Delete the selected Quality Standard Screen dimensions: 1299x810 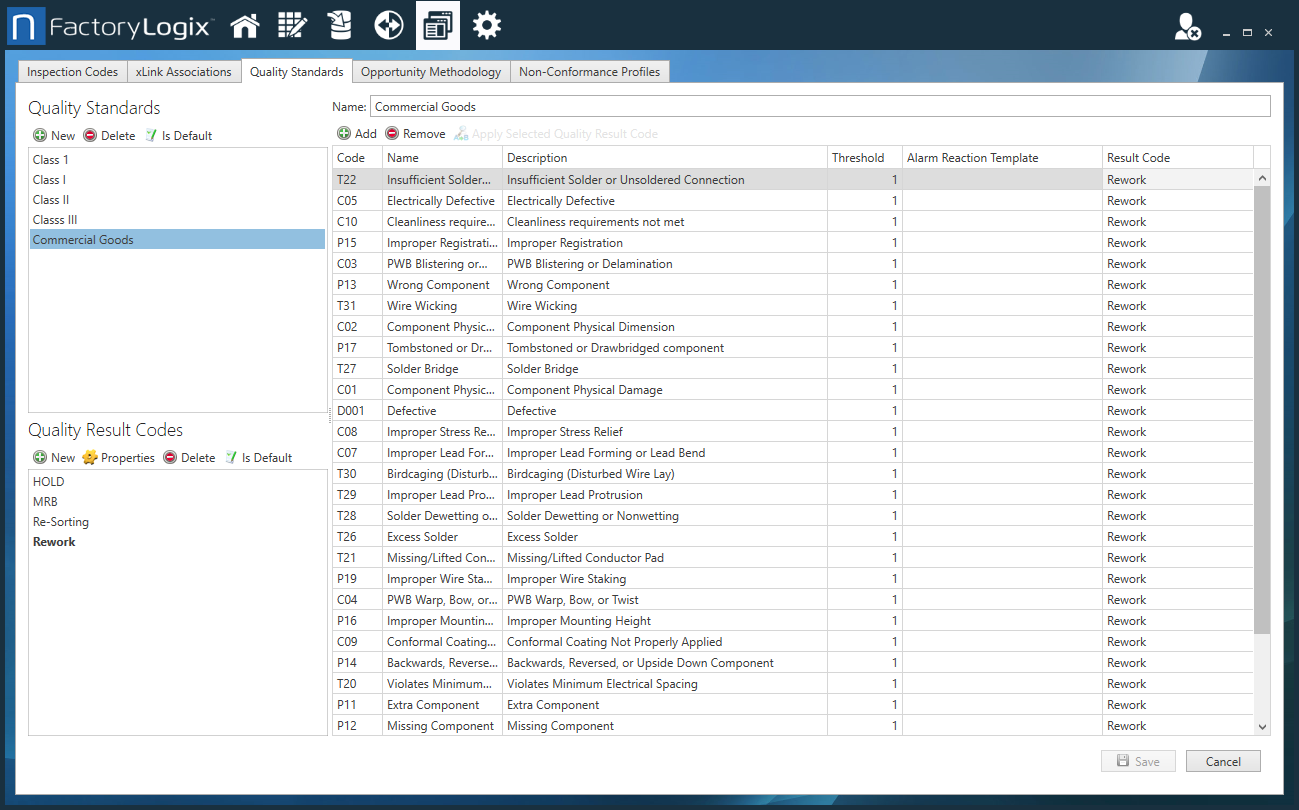tap(109, 136)
